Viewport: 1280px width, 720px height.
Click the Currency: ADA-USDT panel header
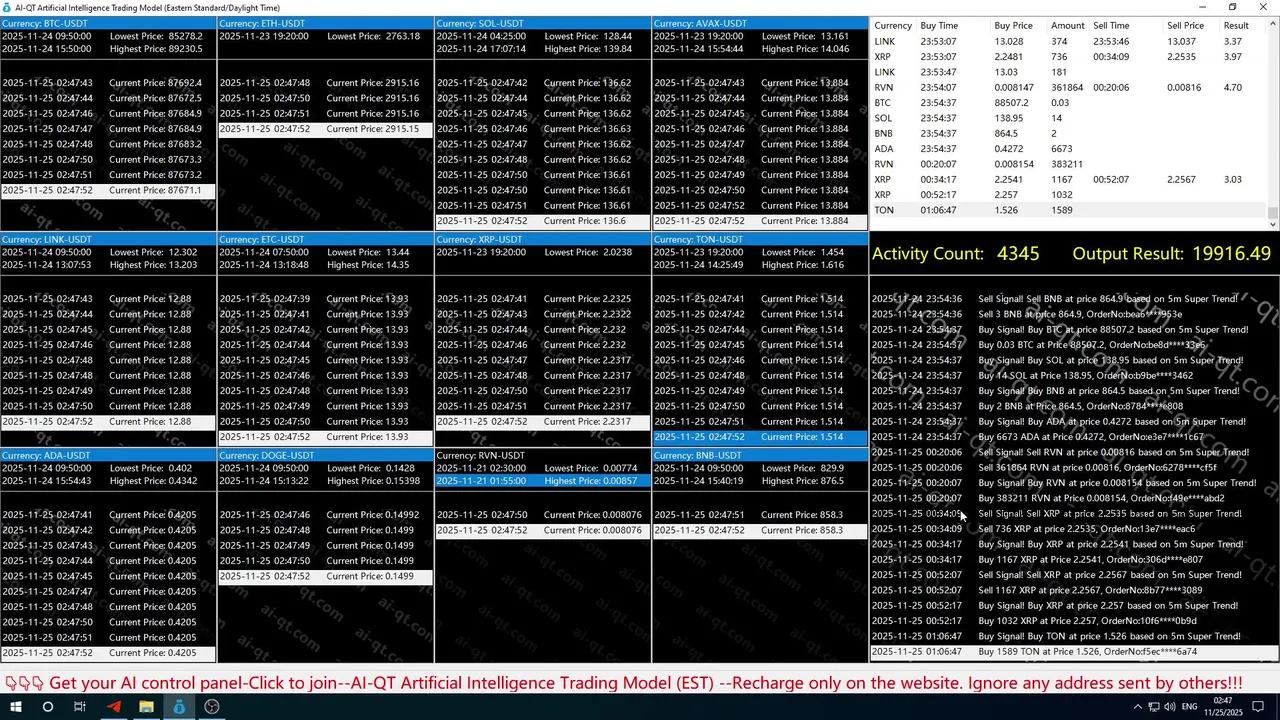tap(108, 455)
